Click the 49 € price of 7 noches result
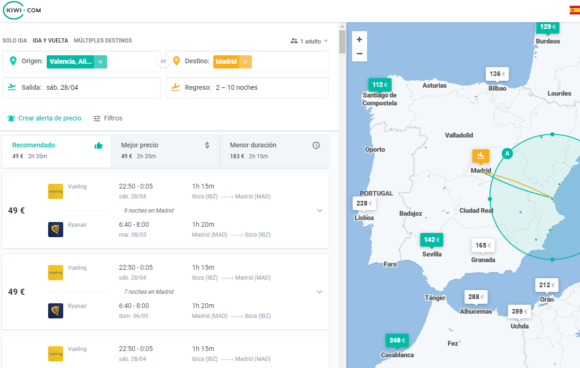This screenshot has height=368, width=580. click(16, 292)
